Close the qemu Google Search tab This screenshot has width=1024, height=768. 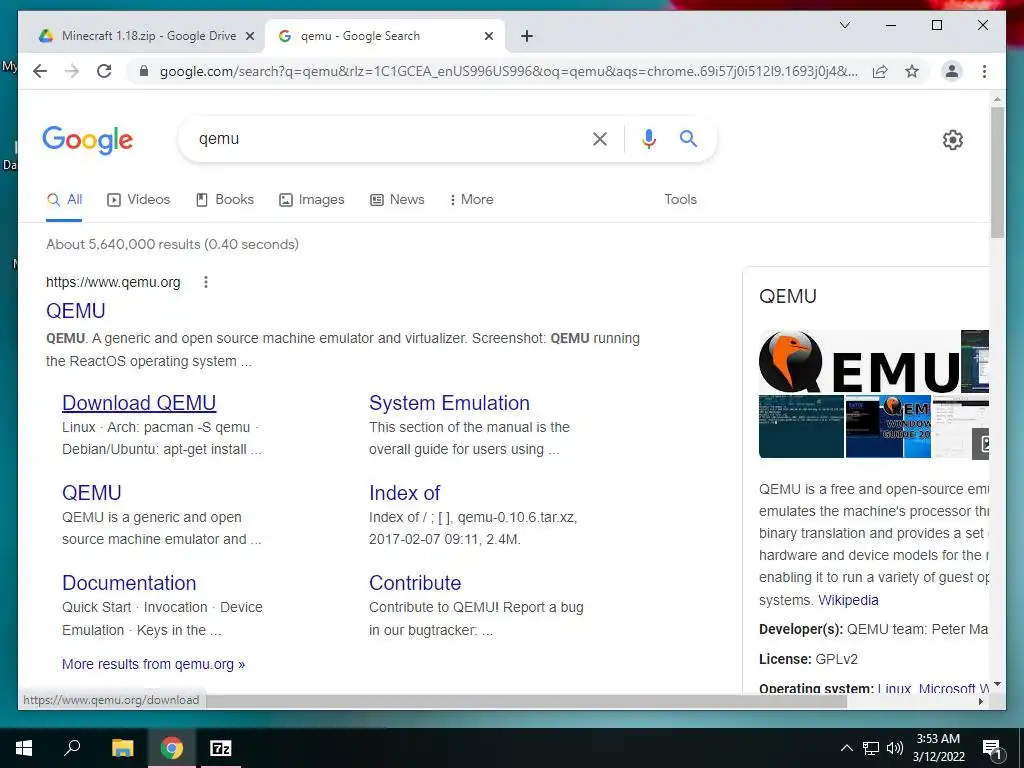tap(488, 36)
